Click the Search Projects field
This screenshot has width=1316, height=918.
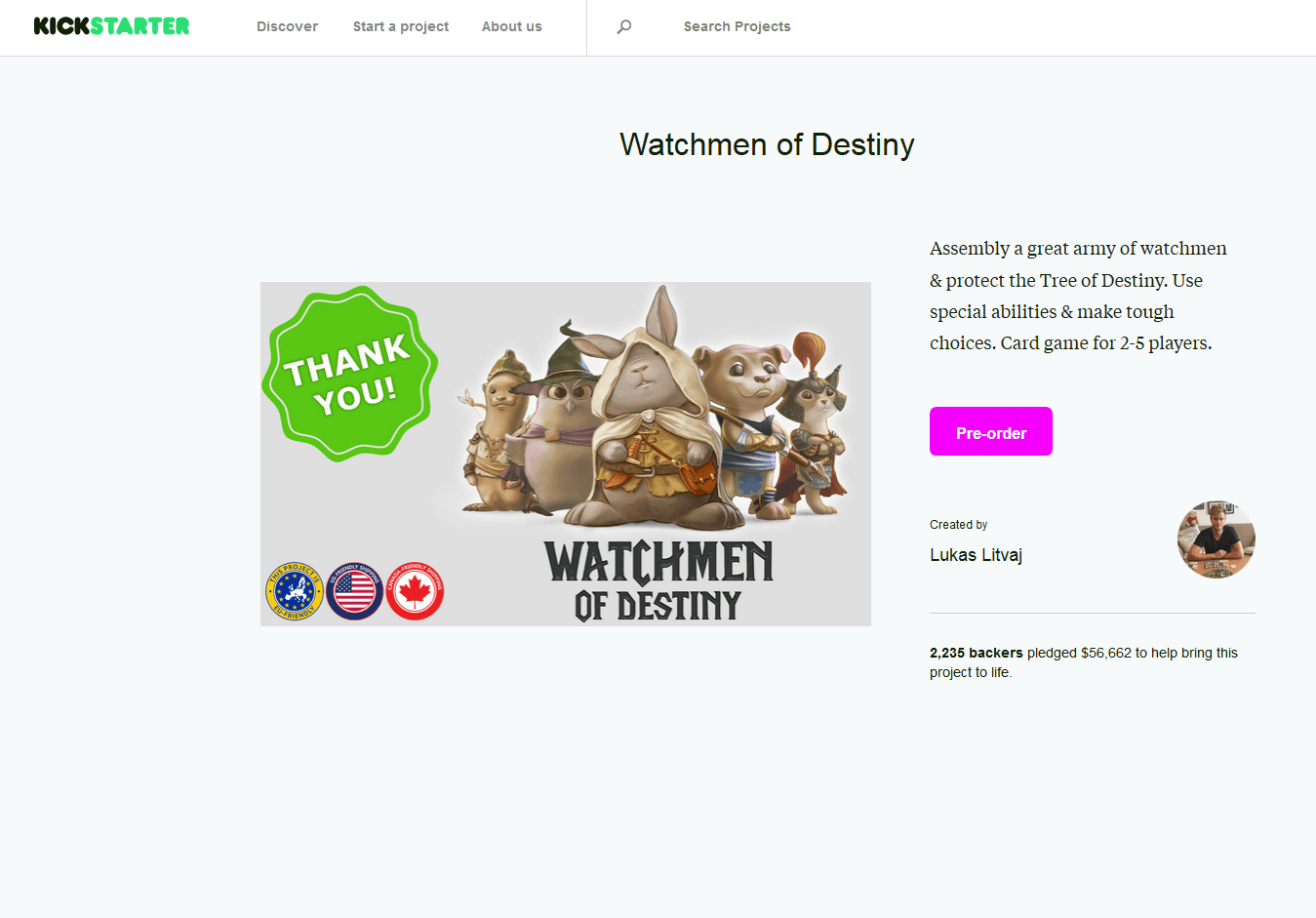738,26
